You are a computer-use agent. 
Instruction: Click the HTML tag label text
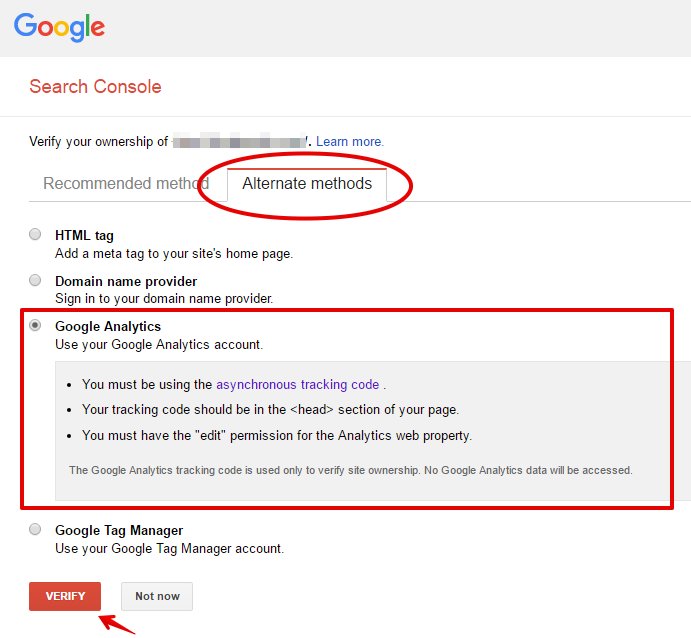click(x=84, y=236)
